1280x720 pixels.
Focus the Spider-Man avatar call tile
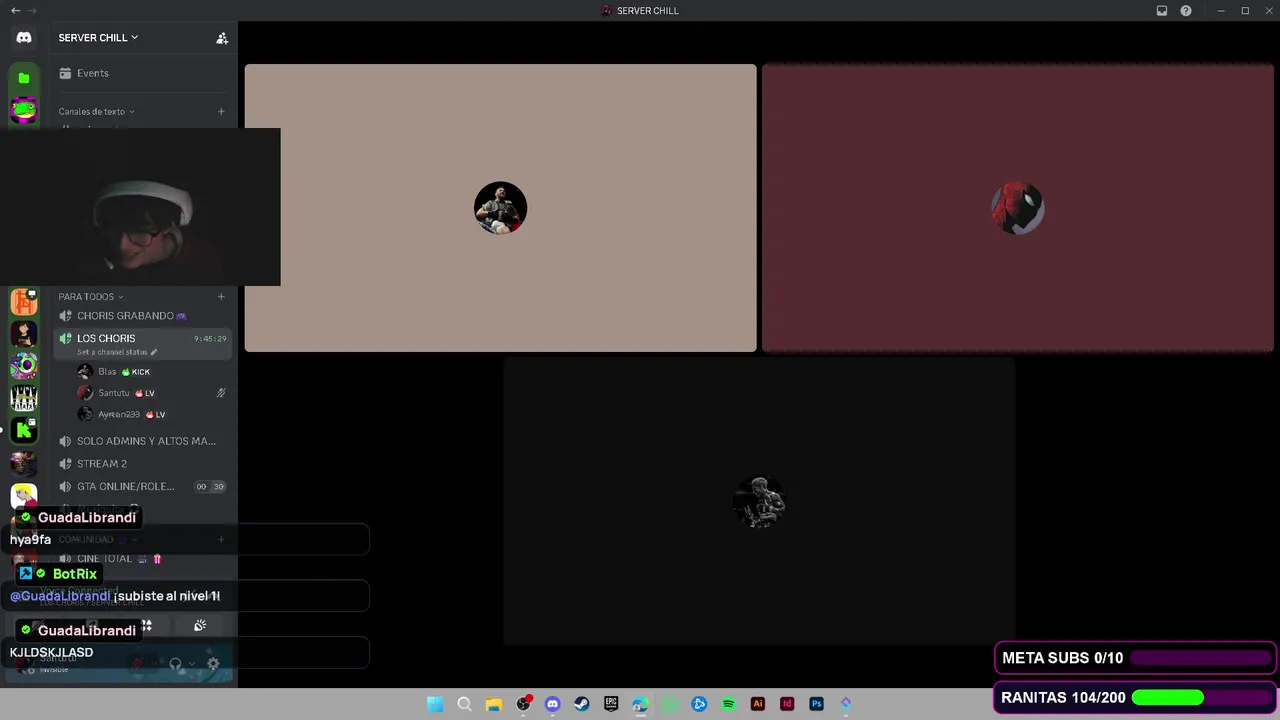(1018, 208)
